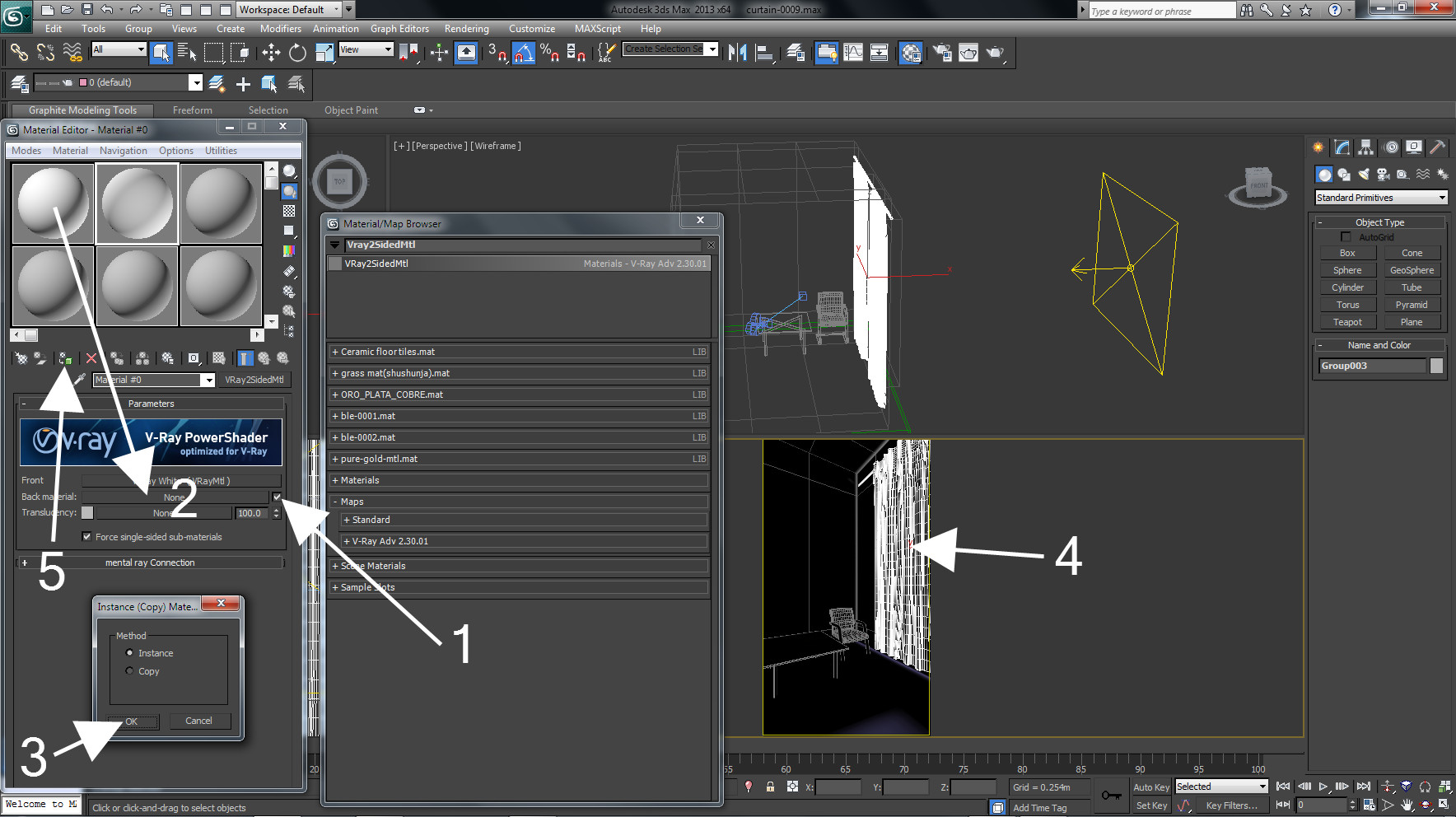The height and width of the screenshot is (817, 1456).
Task: Select the Copy radio button
Action: tap(129, 671)
